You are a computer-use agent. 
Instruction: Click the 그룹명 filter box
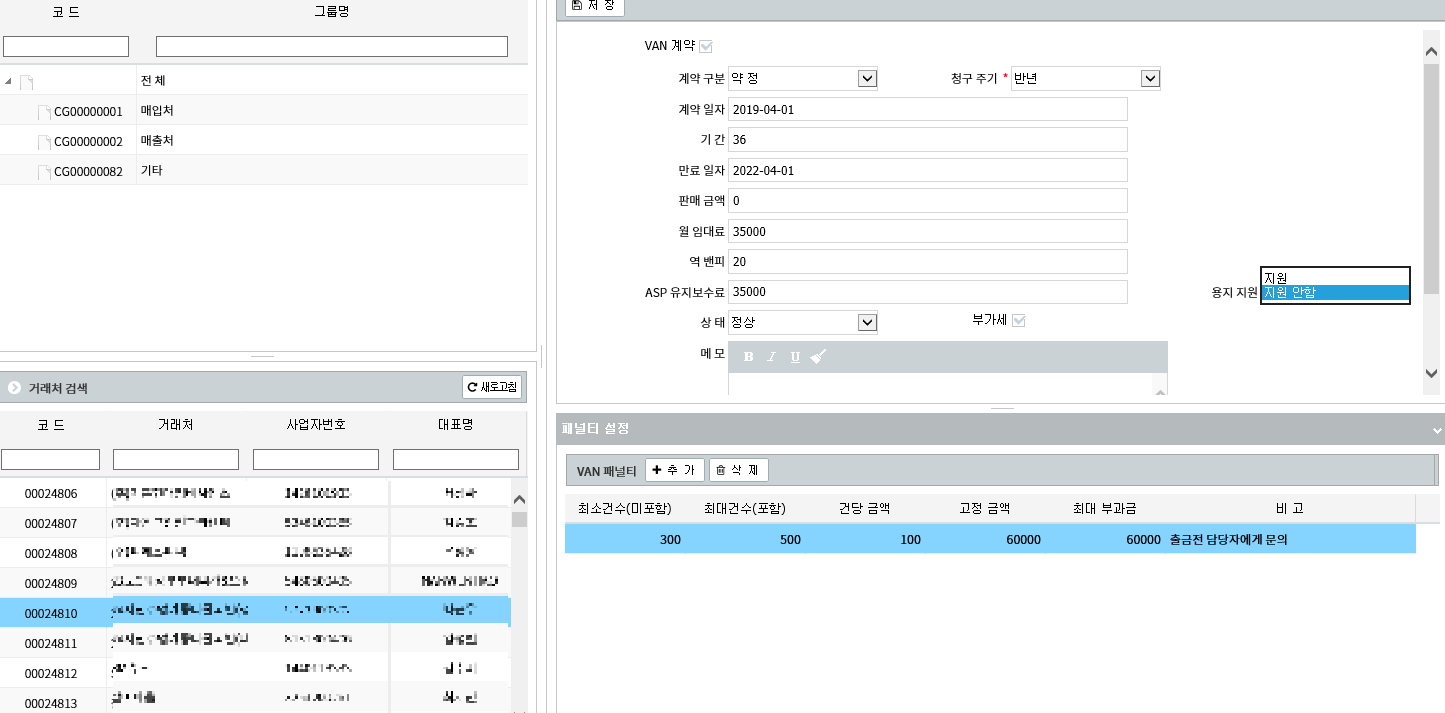pyautogui.click(x=332, y=46)
